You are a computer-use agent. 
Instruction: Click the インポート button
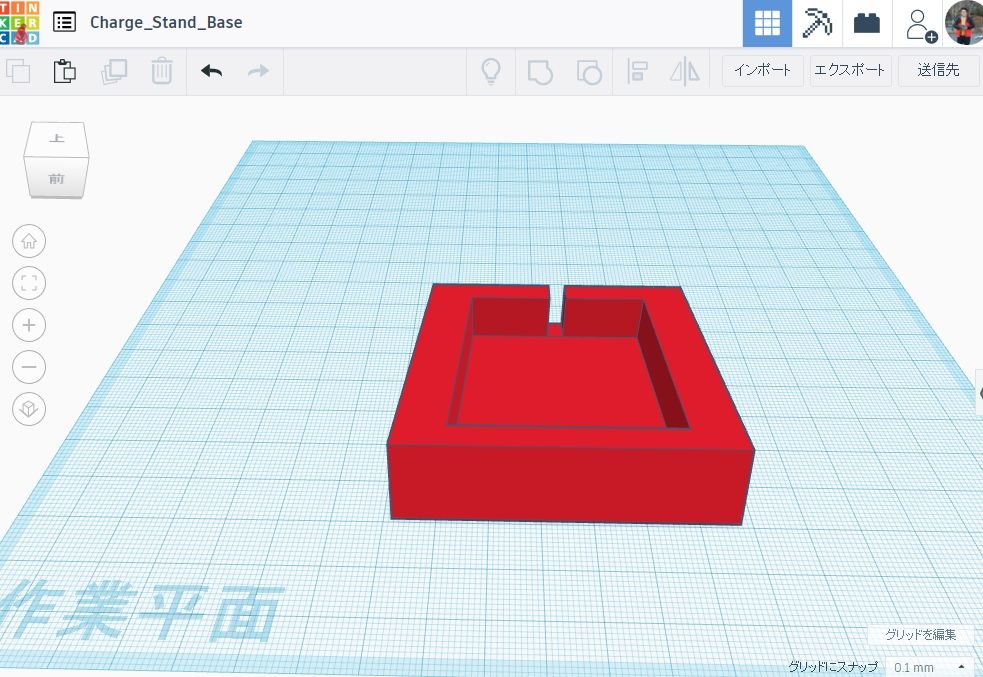point(762,70)
